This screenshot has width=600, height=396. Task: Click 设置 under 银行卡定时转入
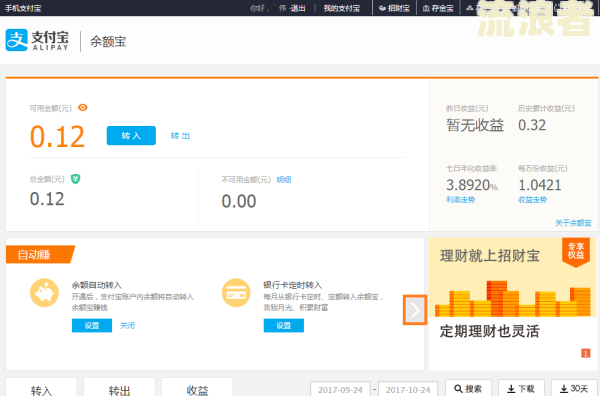(x=284, y=326)
